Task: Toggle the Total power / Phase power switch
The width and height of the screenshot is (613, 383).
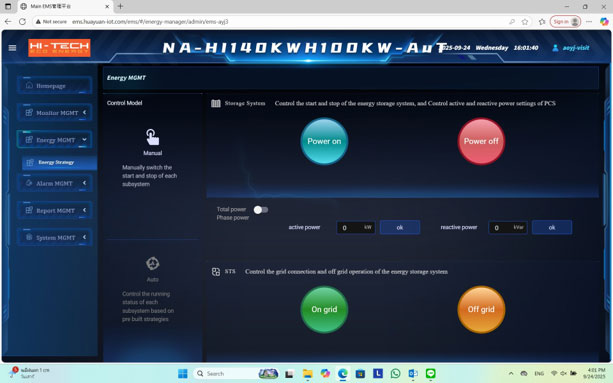Action: 261,210
